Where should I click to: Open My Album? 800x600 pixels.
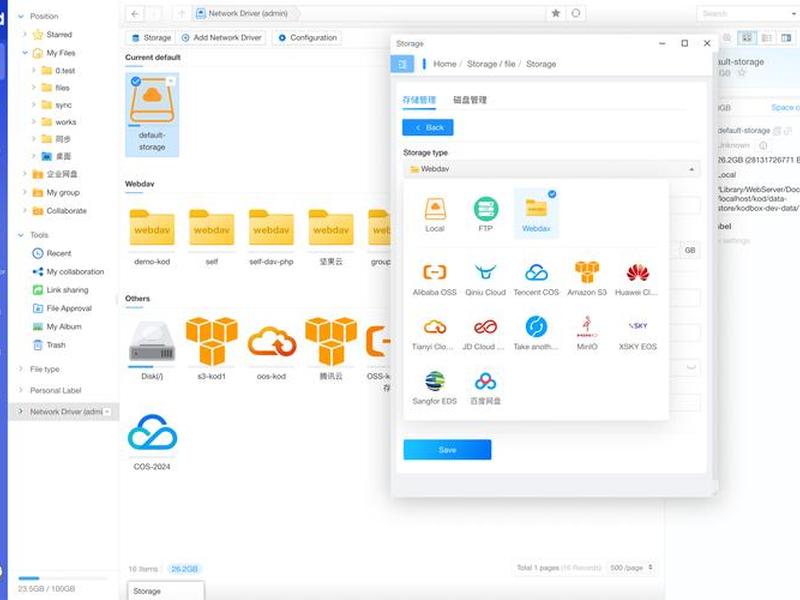[x=57, y=327]
